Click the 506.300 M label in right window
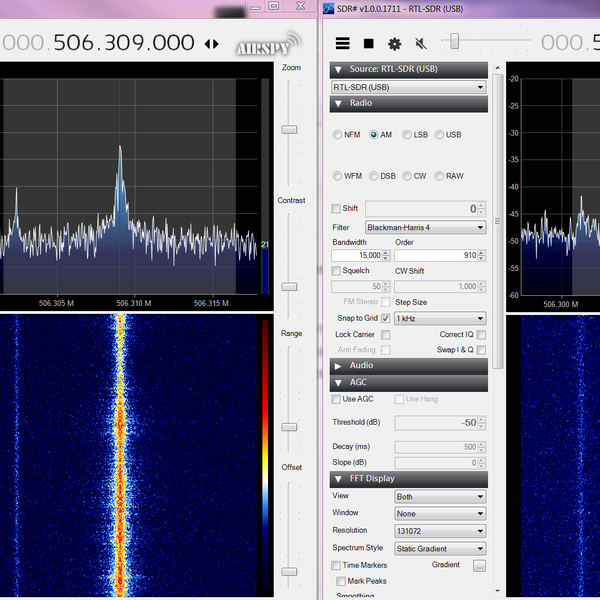Image resolution: width=600 pixels, height=600 pixels. point(561,305)
